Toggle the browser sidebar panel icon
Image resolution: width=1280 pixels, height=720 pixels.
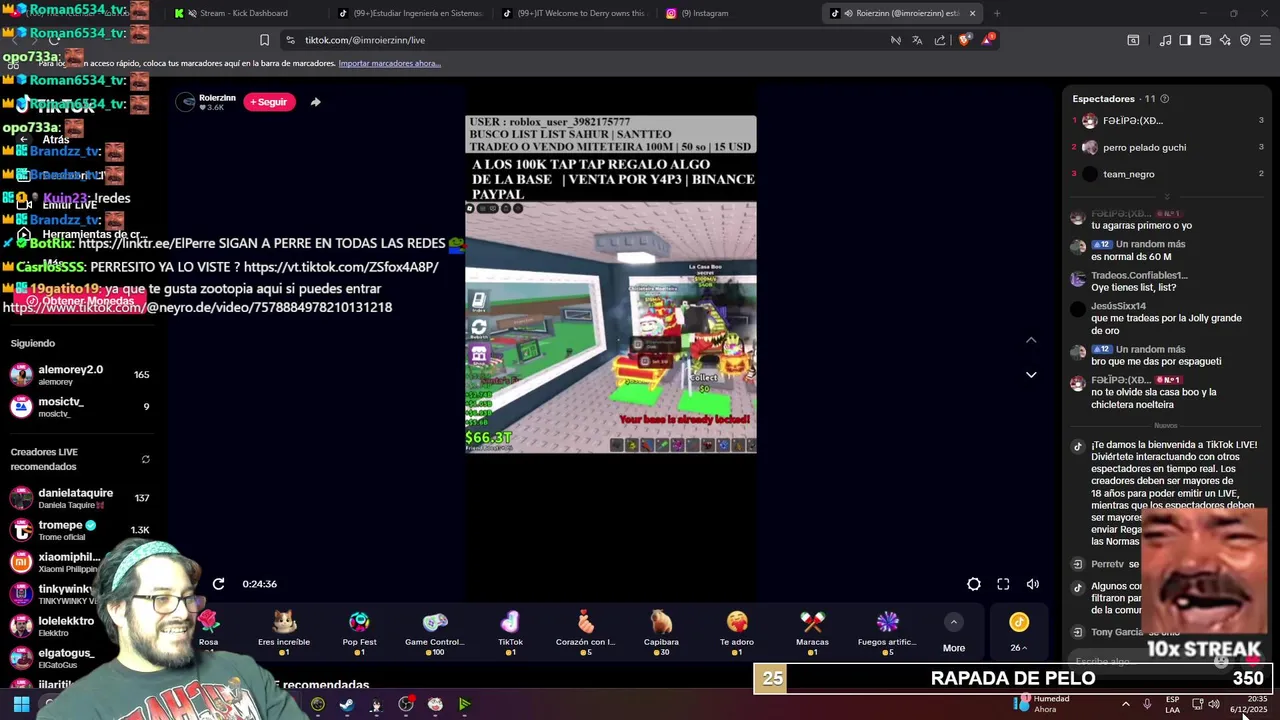(x=1185, y=40)
